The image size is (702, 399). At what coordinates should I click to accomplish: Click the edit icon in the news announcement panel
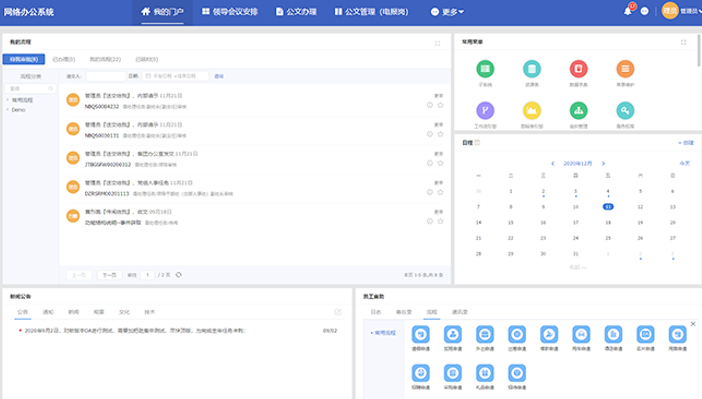[x=338, y=312]
